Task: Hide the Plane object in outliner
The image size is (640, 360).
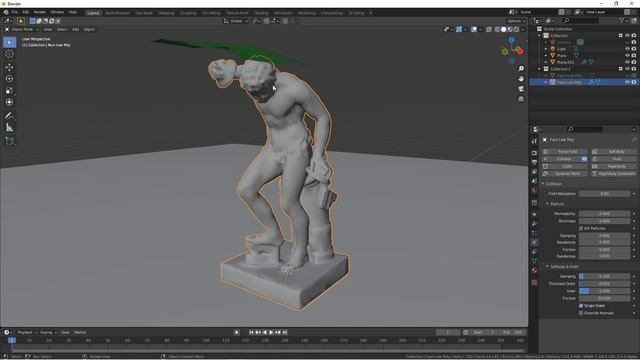Action: (627, 55)
